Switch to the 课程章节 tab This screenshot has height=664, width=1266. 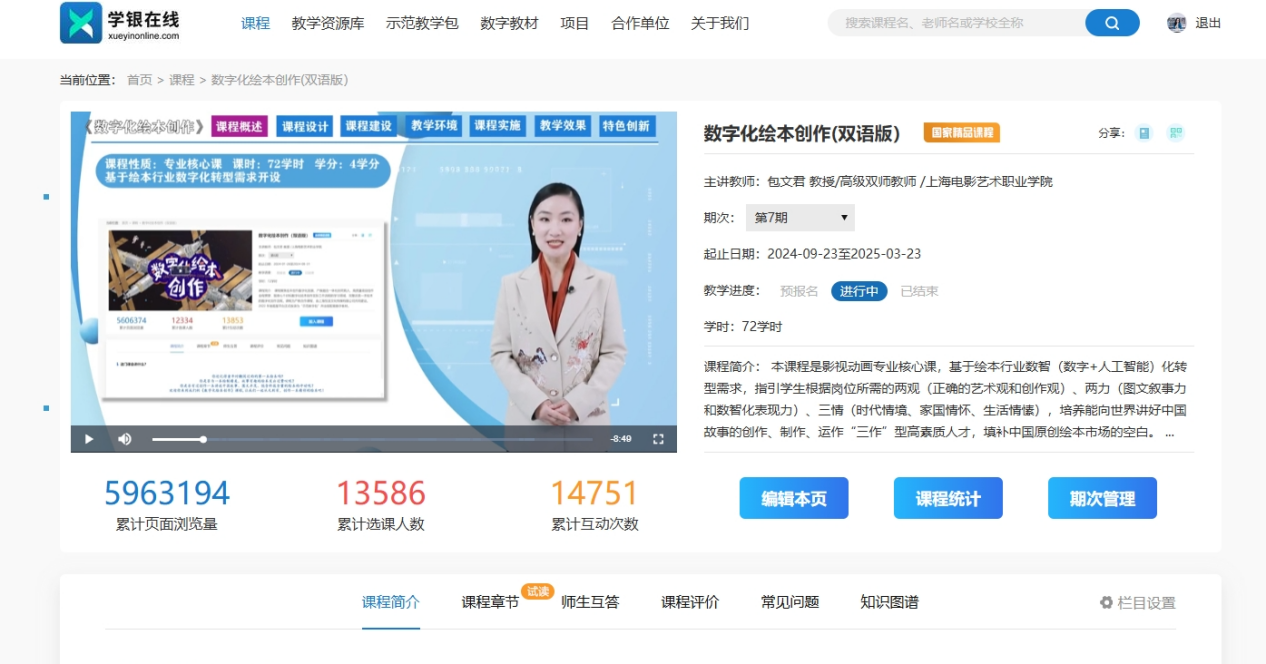[490, 602]
